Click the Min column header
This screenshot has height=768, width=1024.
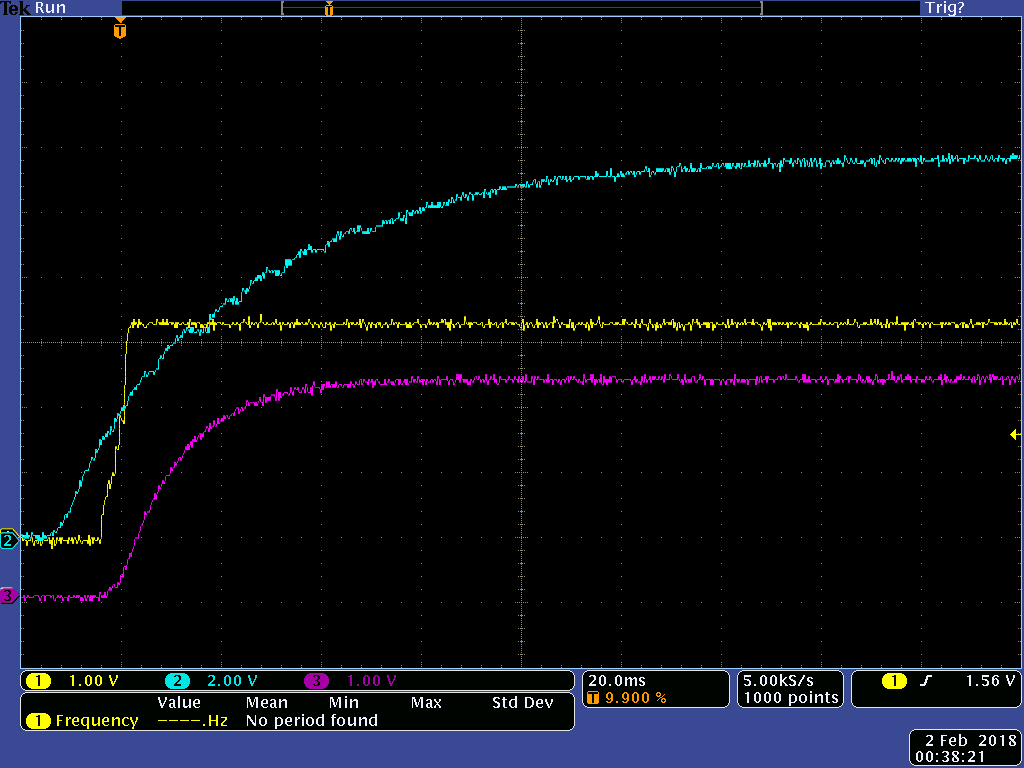point(344,703)
